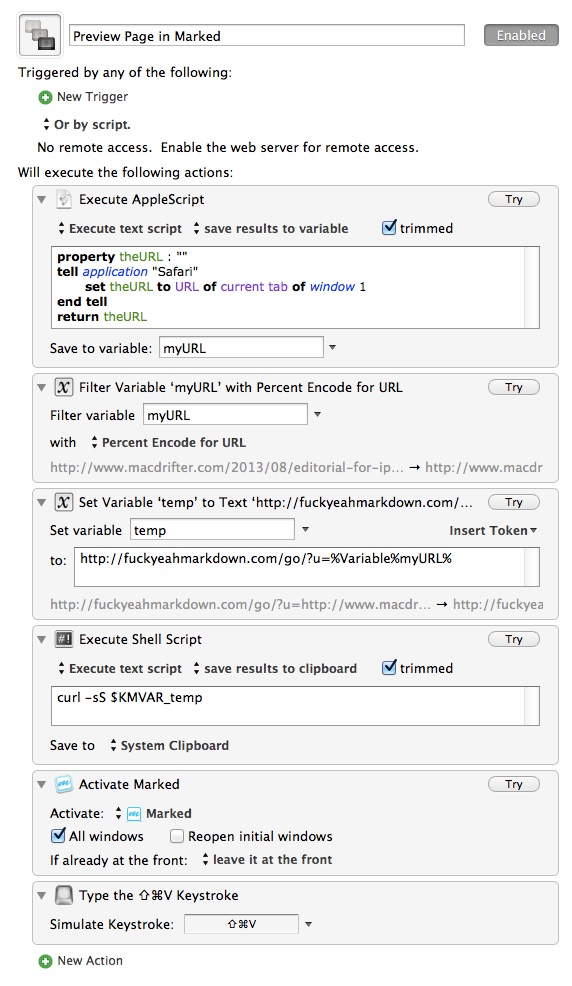This screenshot has height=986, width=572.
Task: Click the Execute AppleScript action icon
Action: click(x=63, y=199)
